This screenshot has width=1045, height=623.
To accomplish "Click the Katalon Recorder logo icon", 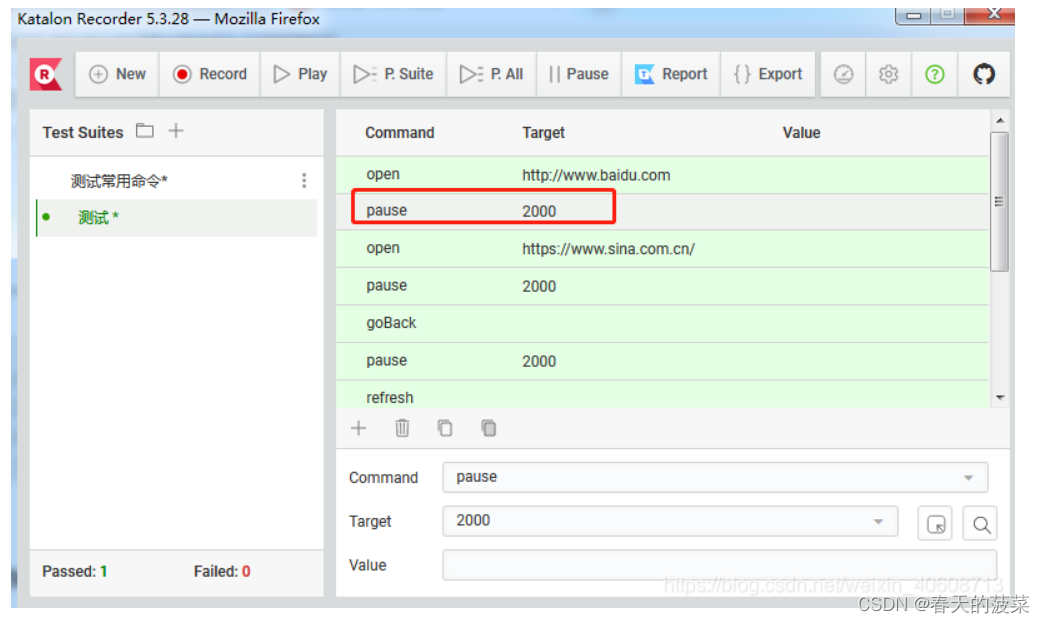I will click(46, 74).
